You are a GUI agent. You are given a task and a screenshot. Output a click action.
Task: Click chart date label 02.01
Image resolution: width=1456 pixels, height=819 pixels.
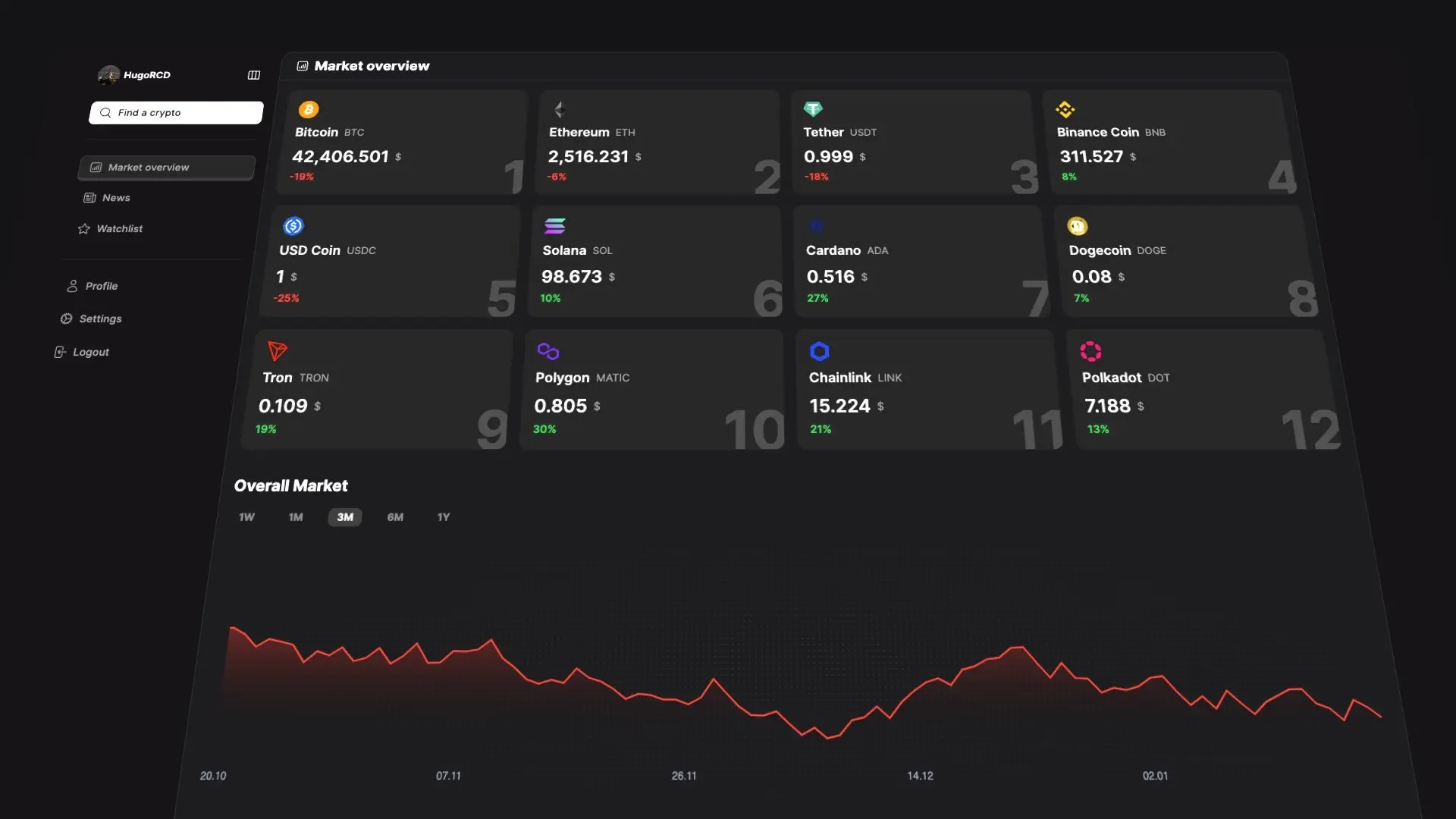pos(1155,776)
